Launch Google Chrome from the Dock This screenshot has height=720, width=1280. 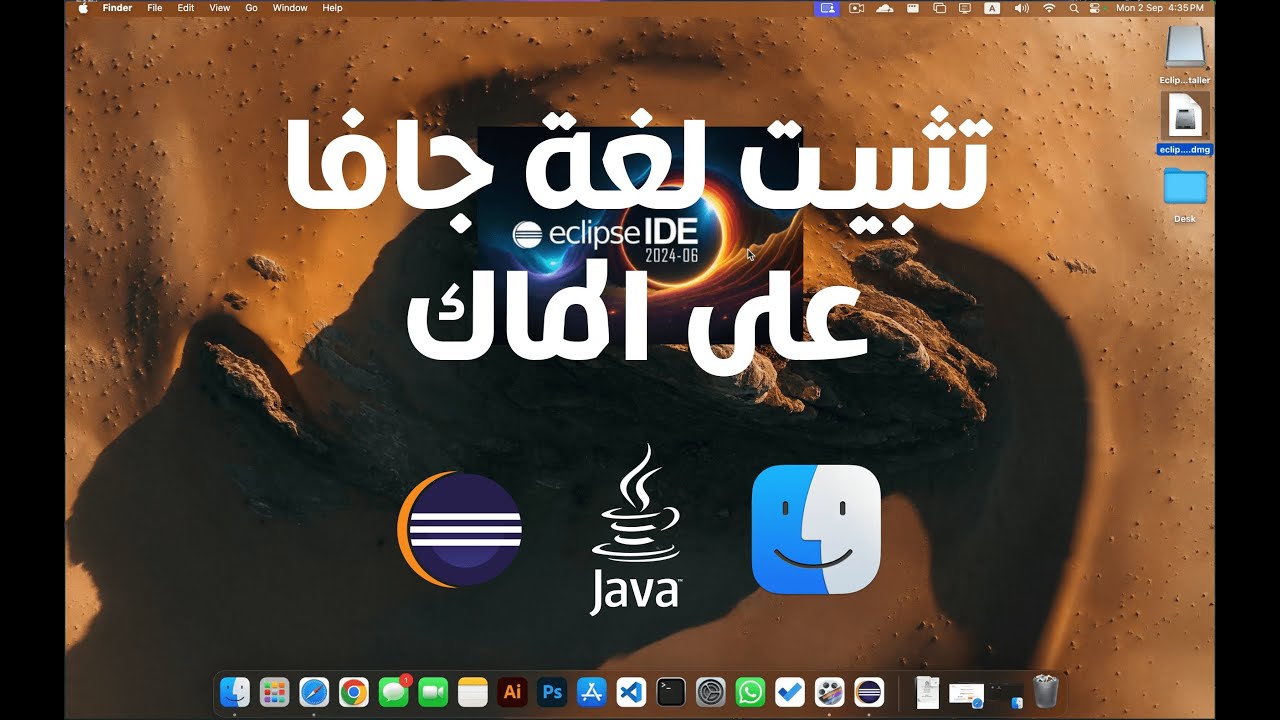click(x=353, y=691)
